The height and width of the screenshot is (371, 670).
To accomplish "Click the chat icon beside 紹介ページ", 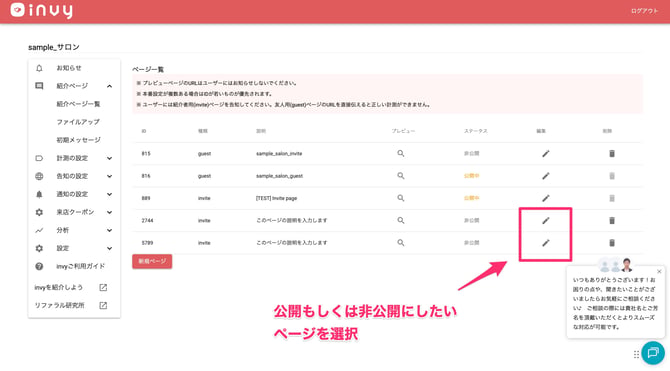I will coord(39,86).
